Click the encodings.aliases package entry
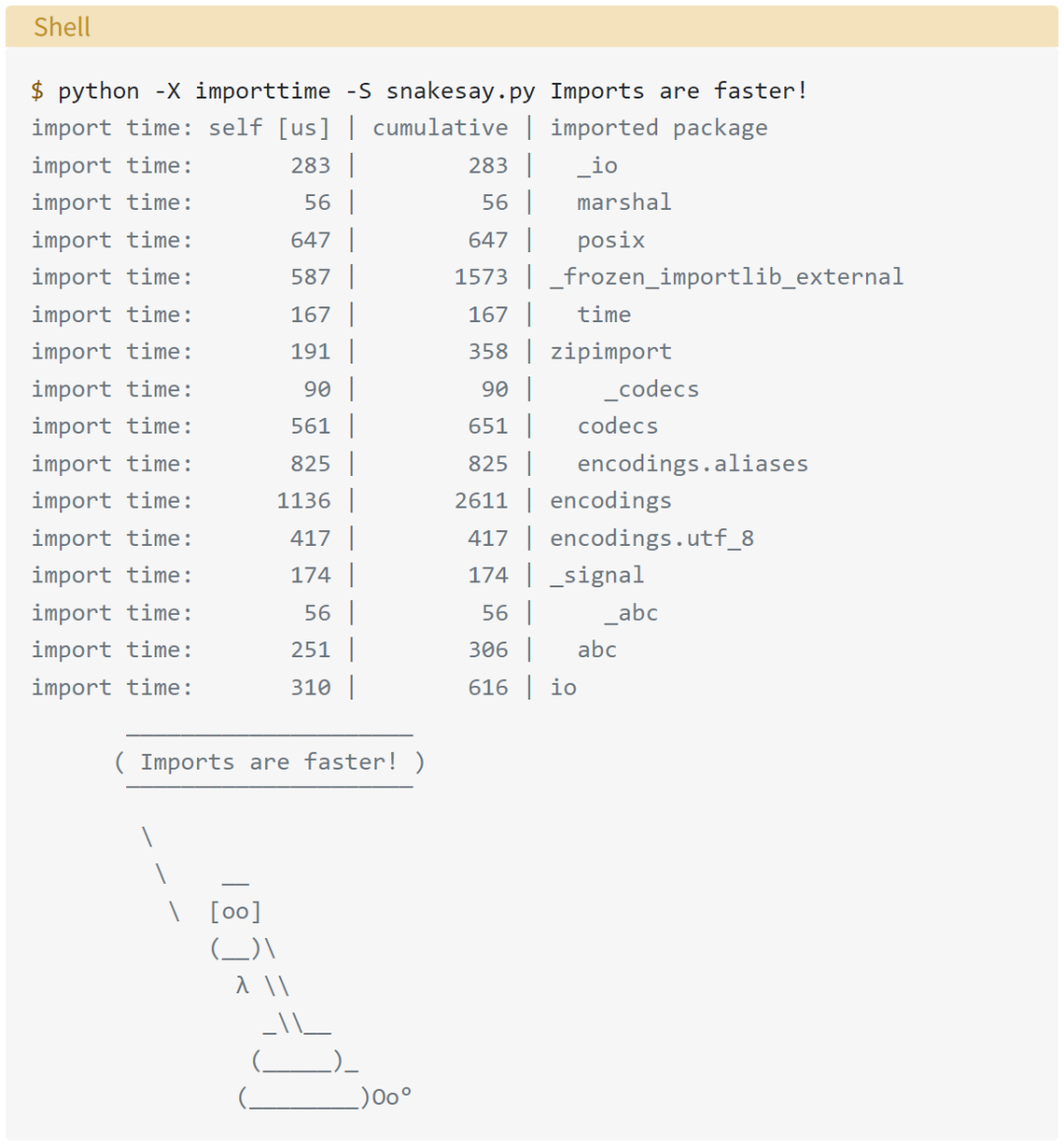The height and width of the screenshot is (1147, 1064). pos(693,464)
